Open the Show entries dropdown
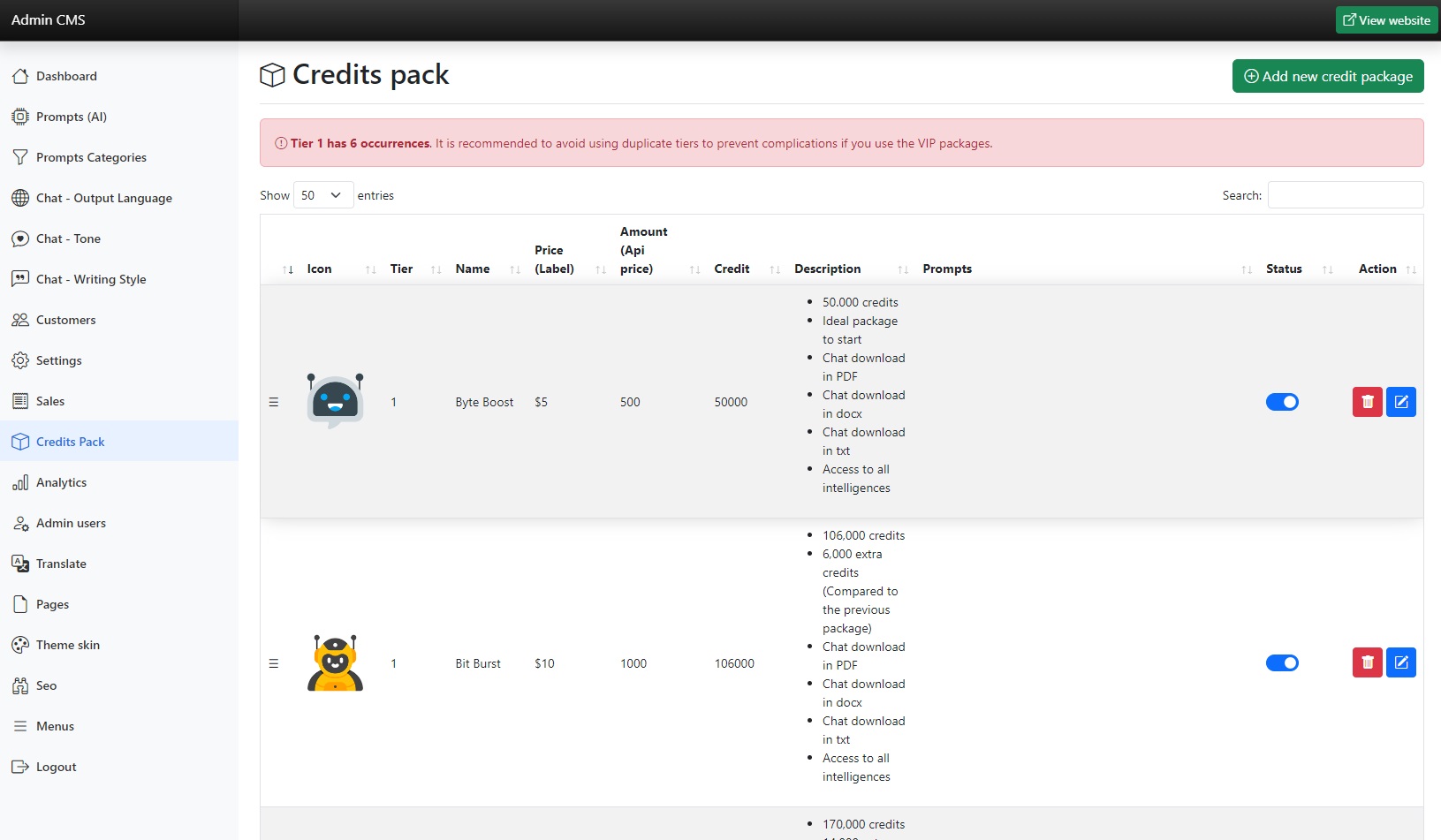This screenshot has height=840, width=1441. point(322,195)
